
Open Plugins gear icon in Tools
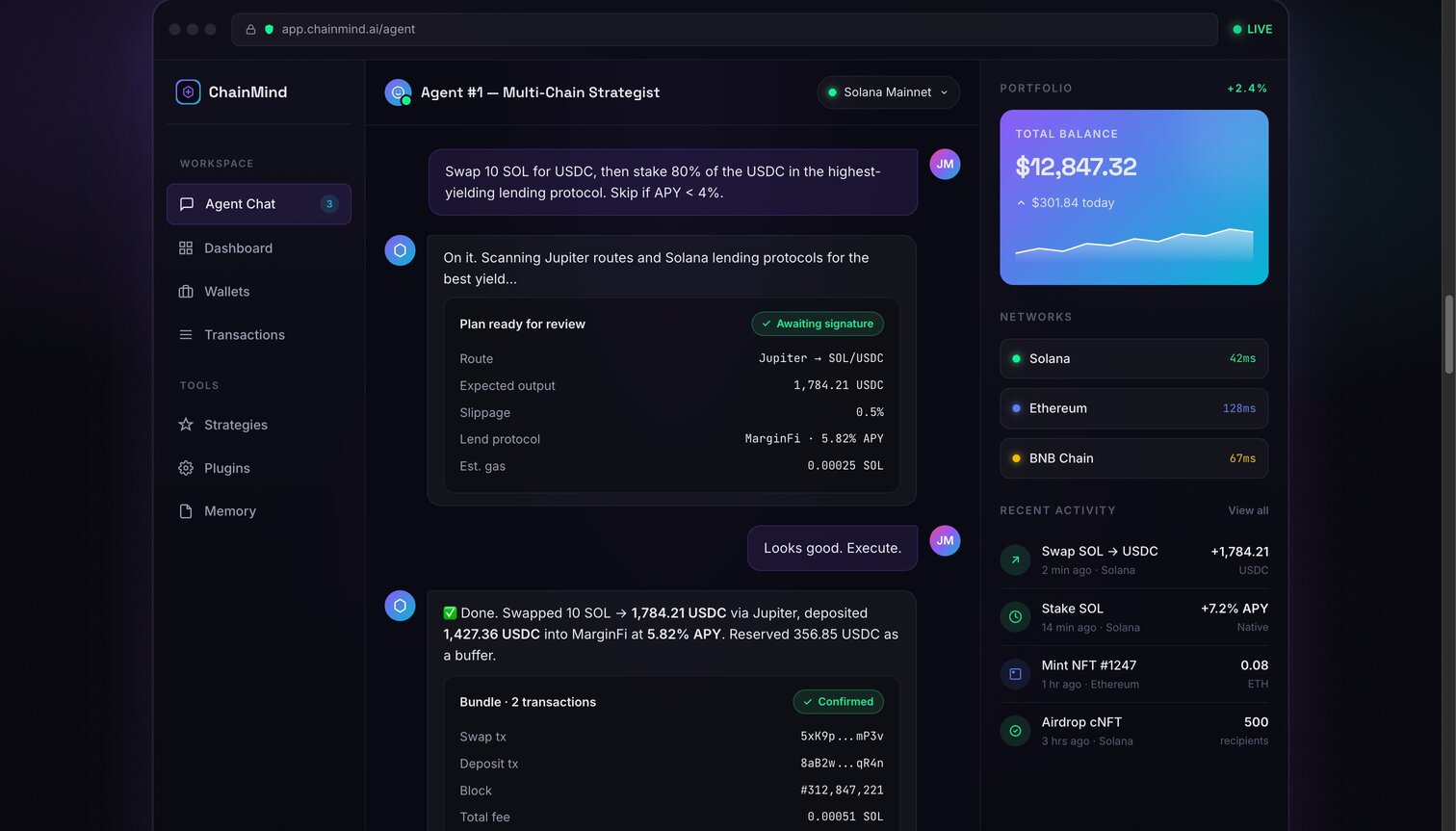(x=186, y=468)
